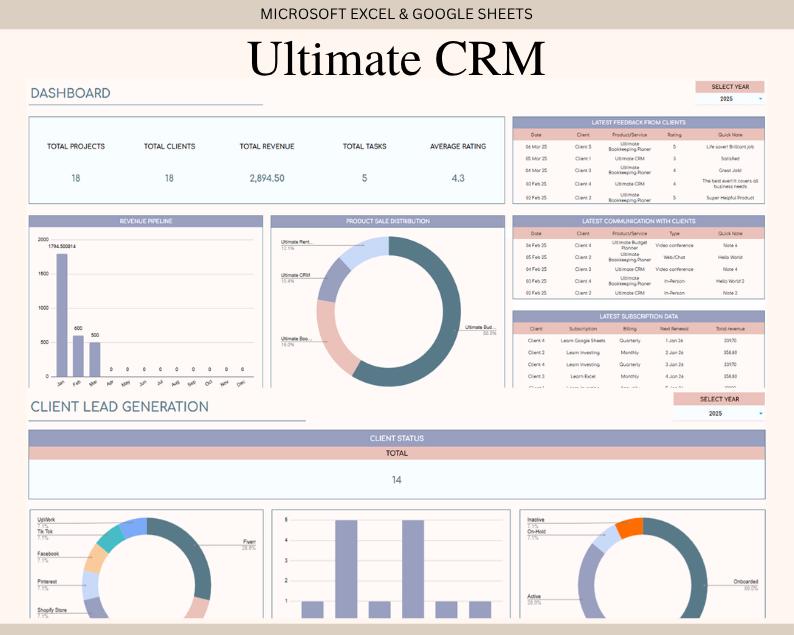
Task: Click the On-Hold label on status donut
Action: click(536, 532)
